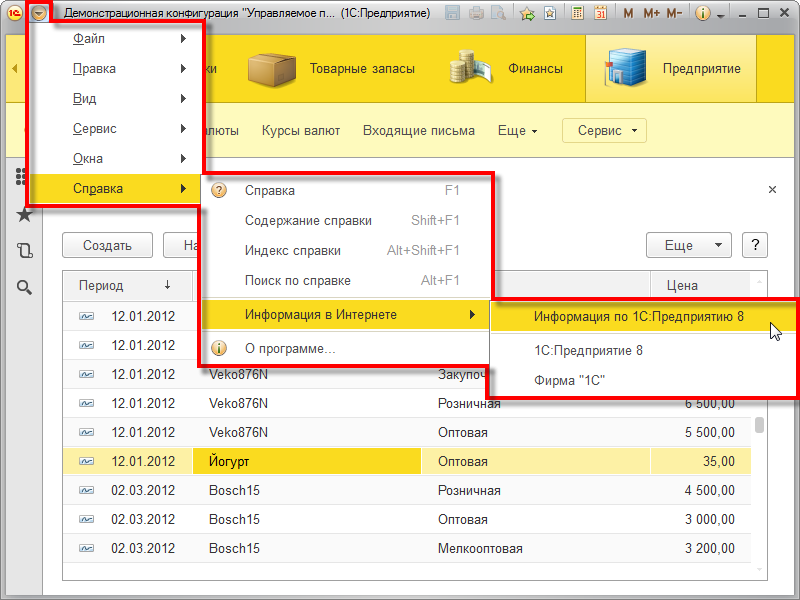Click the M+ memory button in title bar
Viewport: 800px width, 600px height.
tap(651, 14)
